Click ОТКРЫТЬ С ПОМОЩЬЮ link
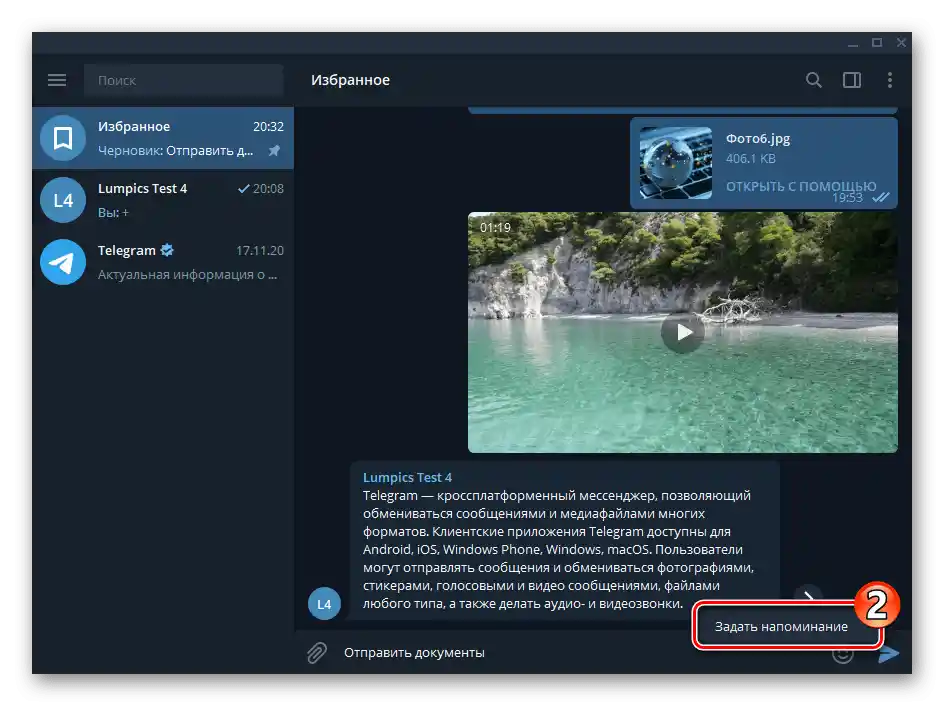The image size is (944, 706). [801, 187]
